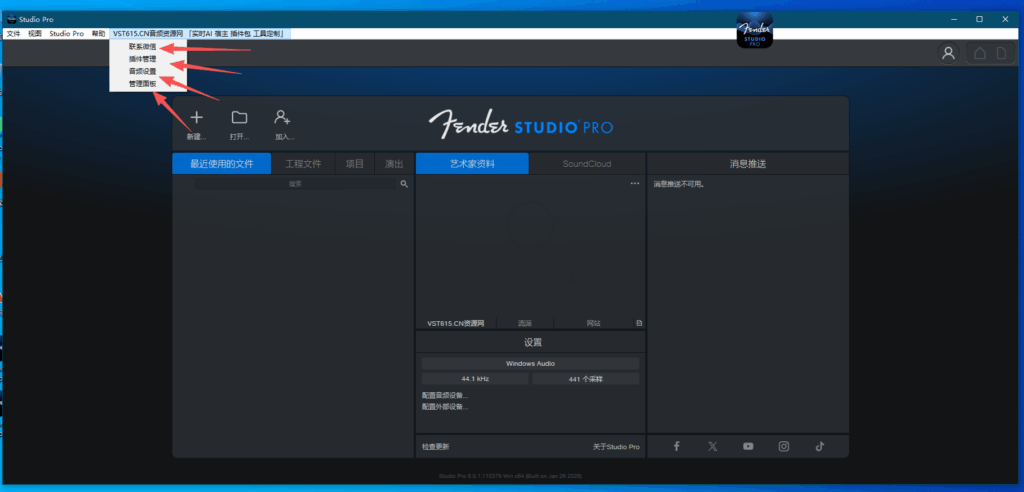Open the three-dots menu in artist profile

[x=635, y=184]
